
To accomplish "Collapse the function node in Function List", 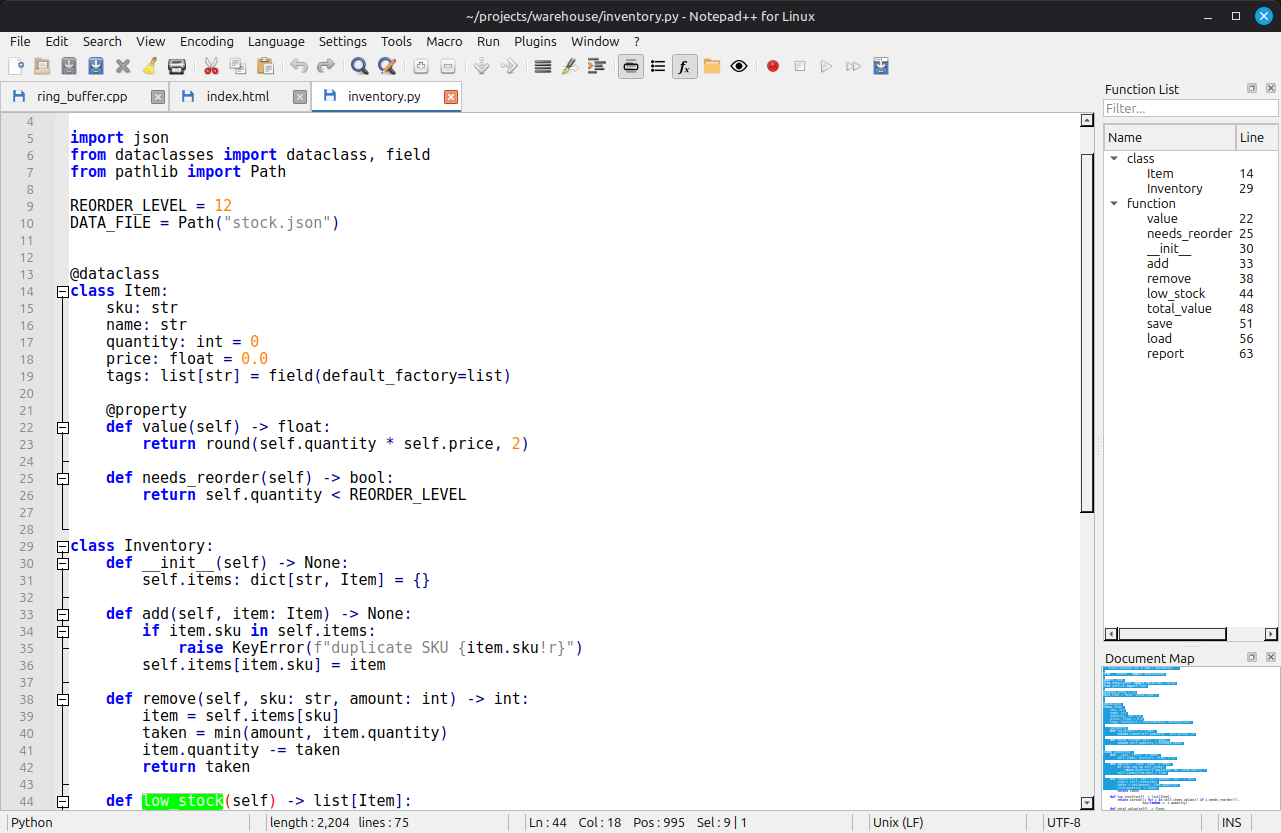I will pos(1114,203).
